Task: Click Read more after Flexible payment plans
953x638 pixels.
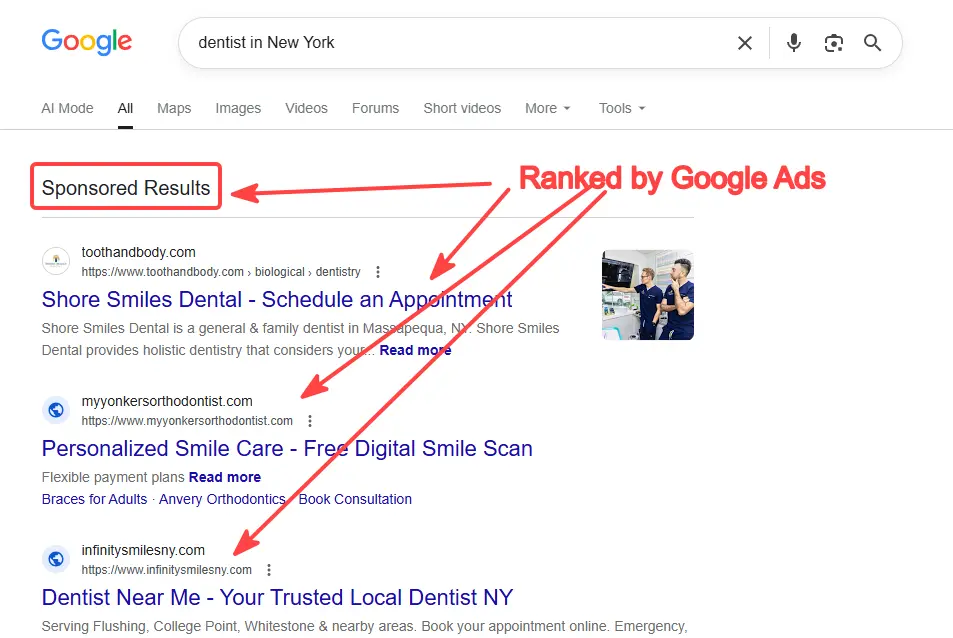Action: [x=225, y=478]
